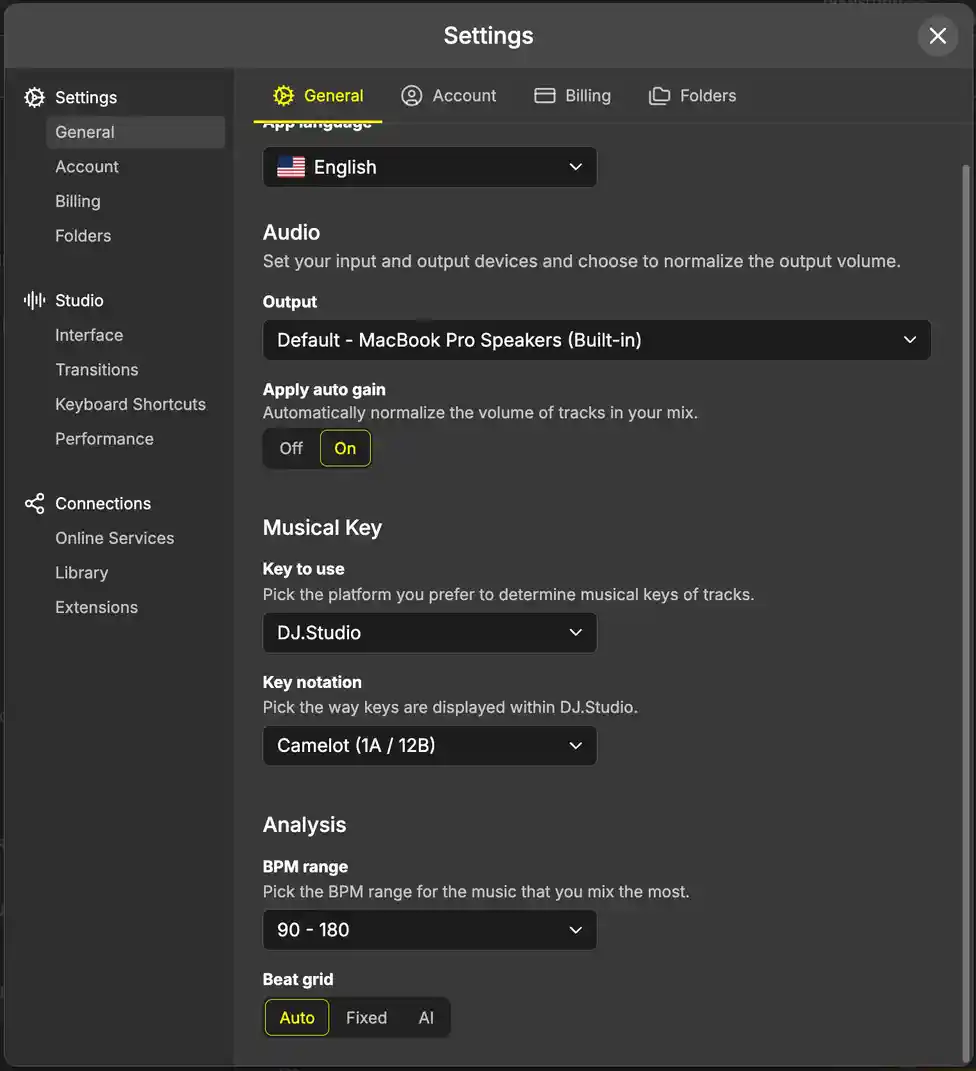
Task: Open Transitions settings in sidebar
Action: click(97, 369)
